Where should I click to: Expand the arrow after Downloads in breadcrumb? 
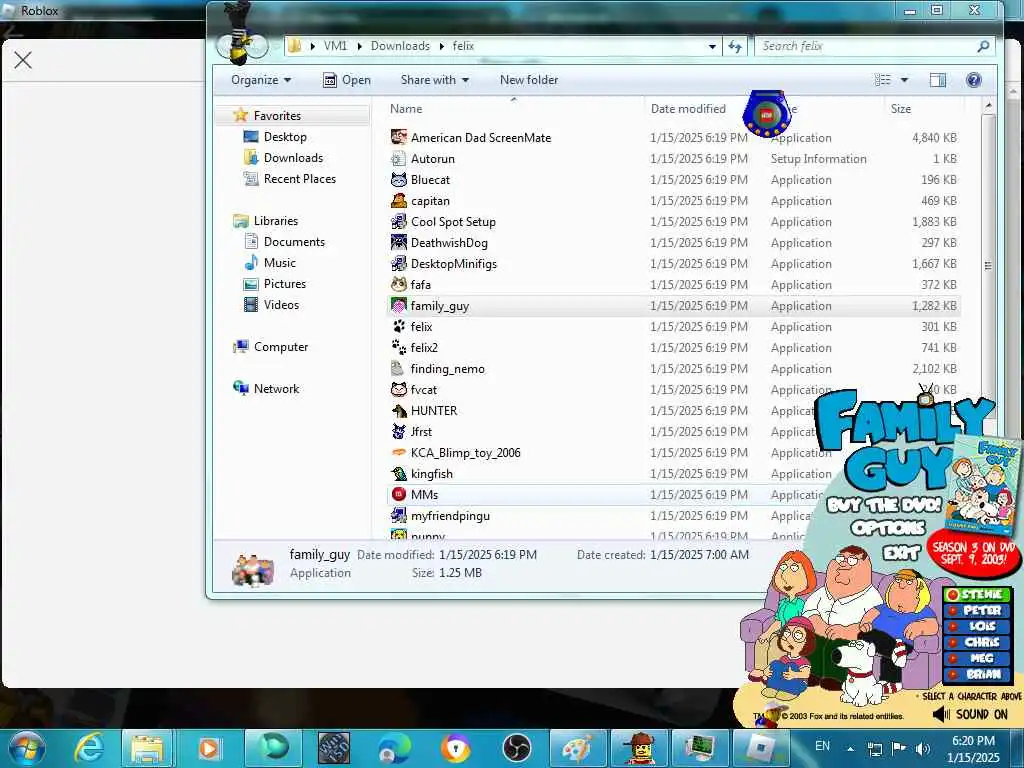[x=441, y=46]
